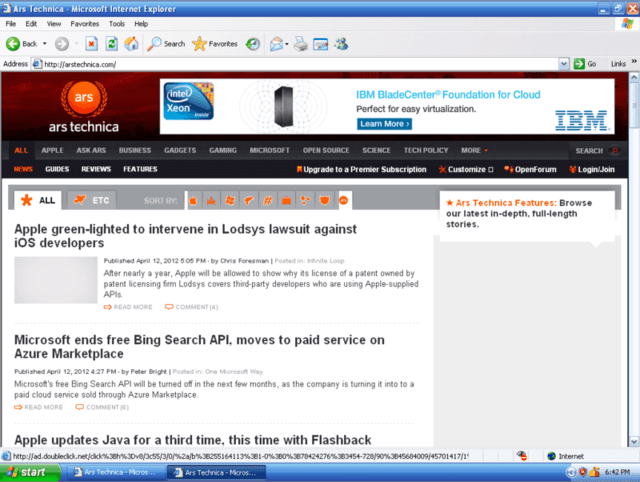
Task: Click the popup blocker status bar icon
Action: [x=522, y=456]
